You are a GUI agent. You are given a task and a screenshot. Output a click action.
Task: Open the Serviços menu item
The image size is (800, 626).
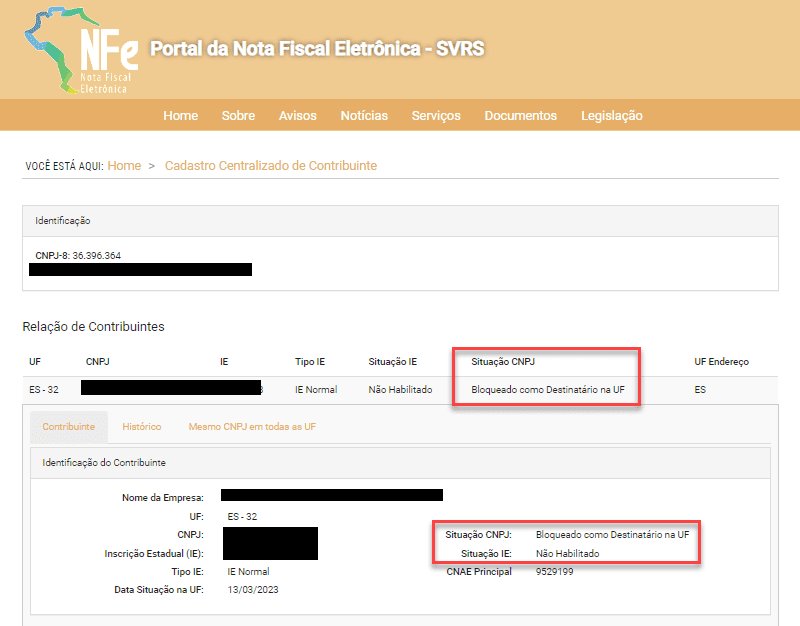click(436, 116)
